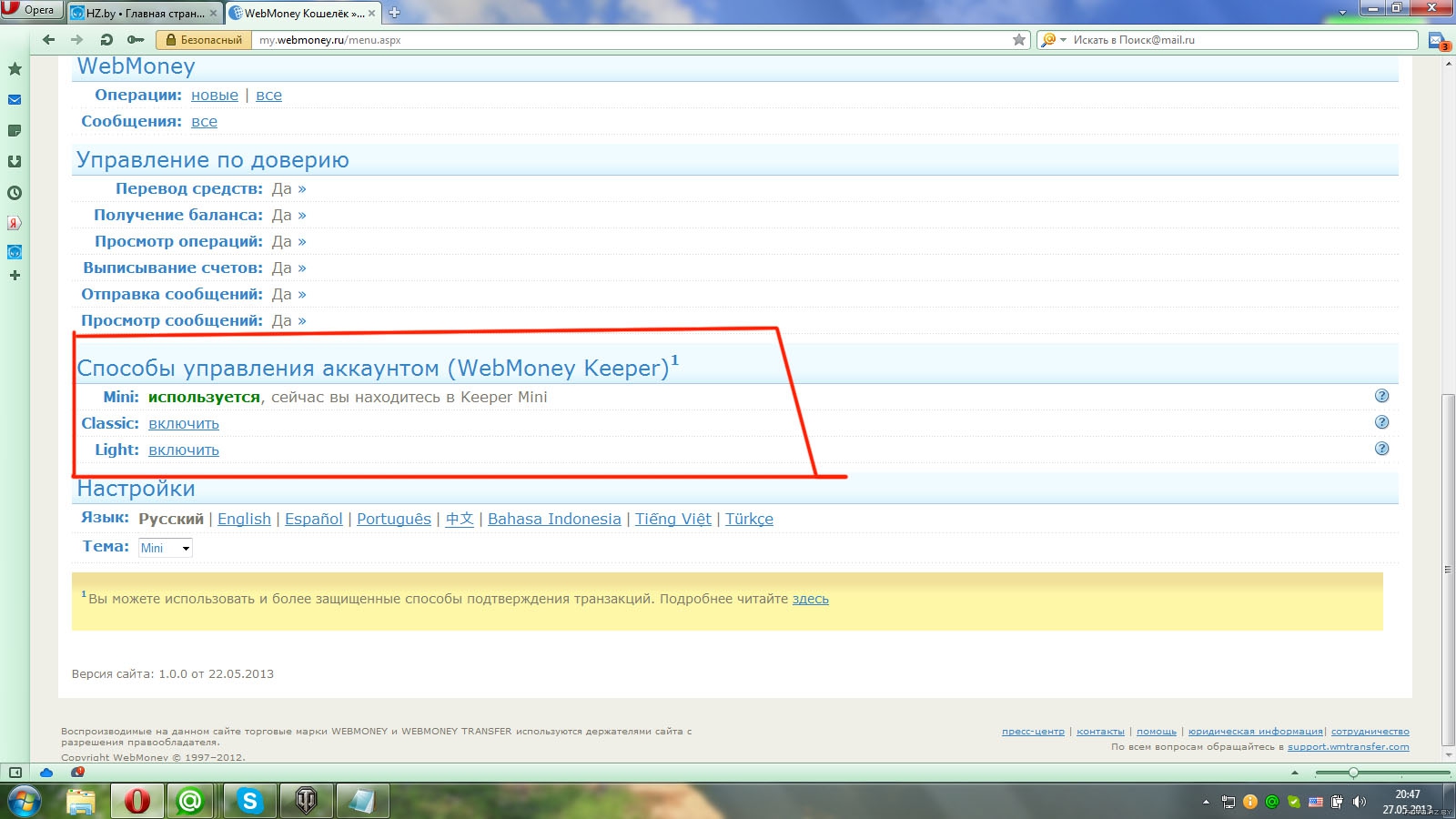Open World of Tanks from the taskbar
This screenshot has width=1456, height=819.
306,801
